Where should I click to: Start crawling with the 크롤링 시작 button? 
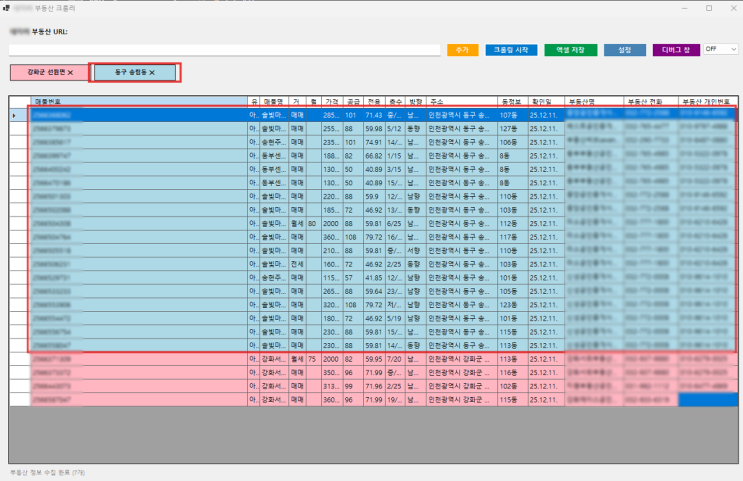[x=511, y=50]
